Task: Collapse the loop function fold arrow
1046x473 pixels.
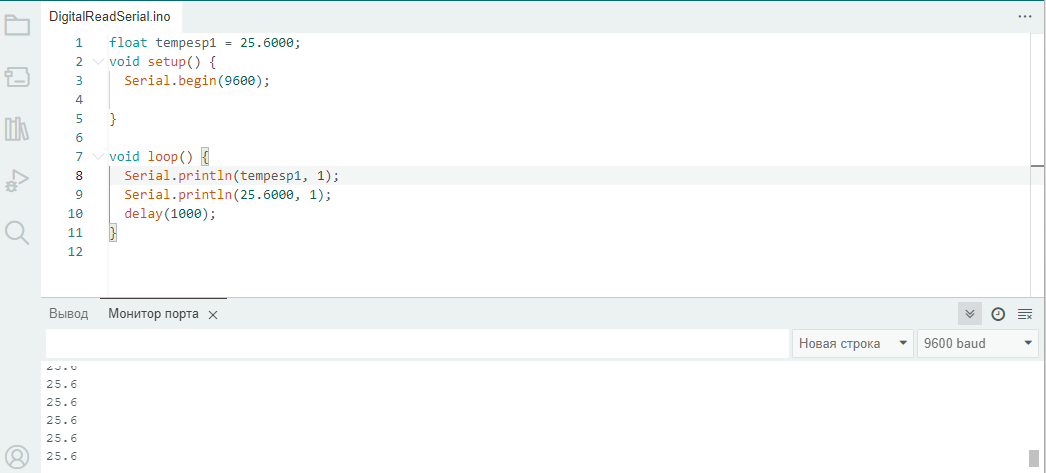Action: coord(98,157)
